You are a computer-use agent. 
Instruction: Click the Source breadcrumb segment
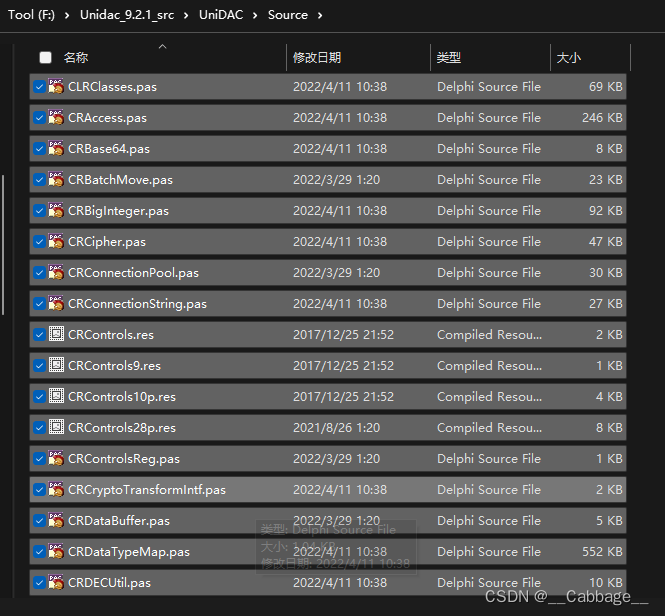click(x=288, y=15)
